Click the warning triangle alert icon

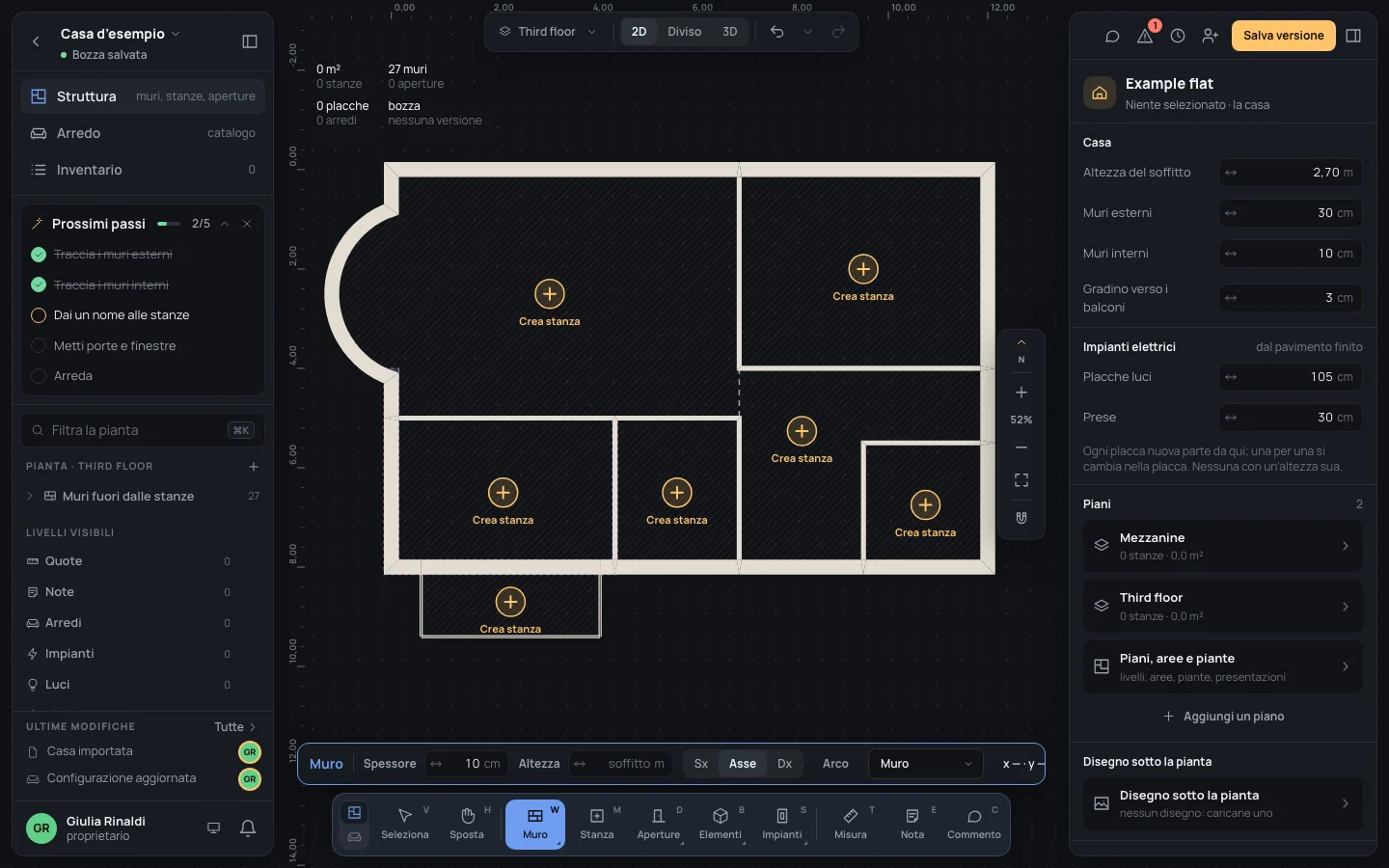click(1145, 36)
